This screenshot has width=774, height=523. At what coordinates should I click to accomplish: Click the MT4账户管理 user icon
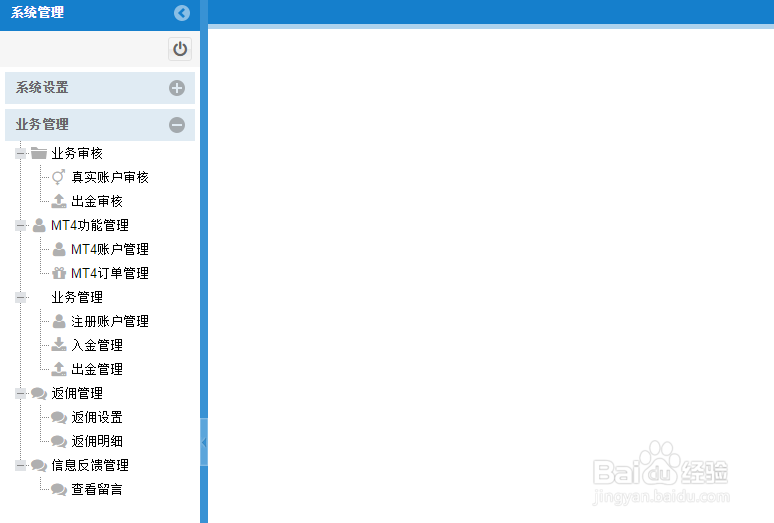[x=59, y=249]
